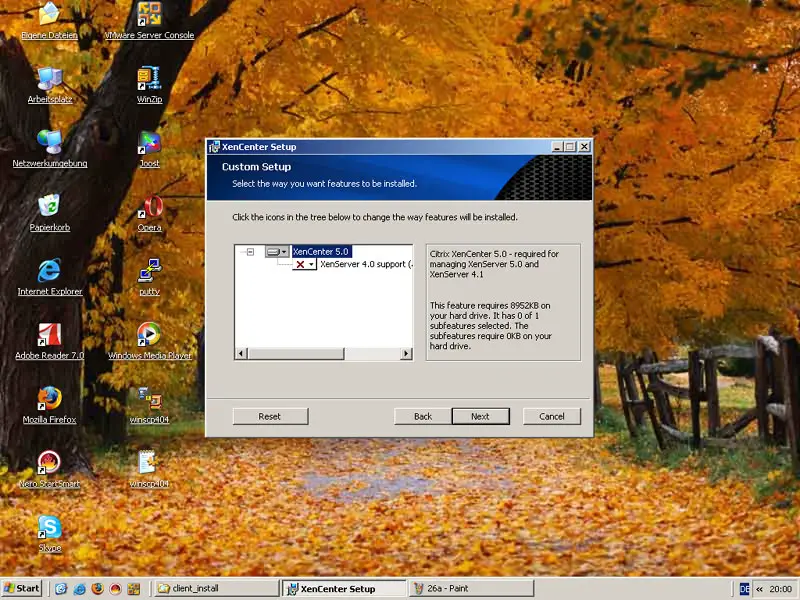This screenshot has width=800, height=600.
Task: Click the feature tree scrollbar right arrow
Action: 406,353
